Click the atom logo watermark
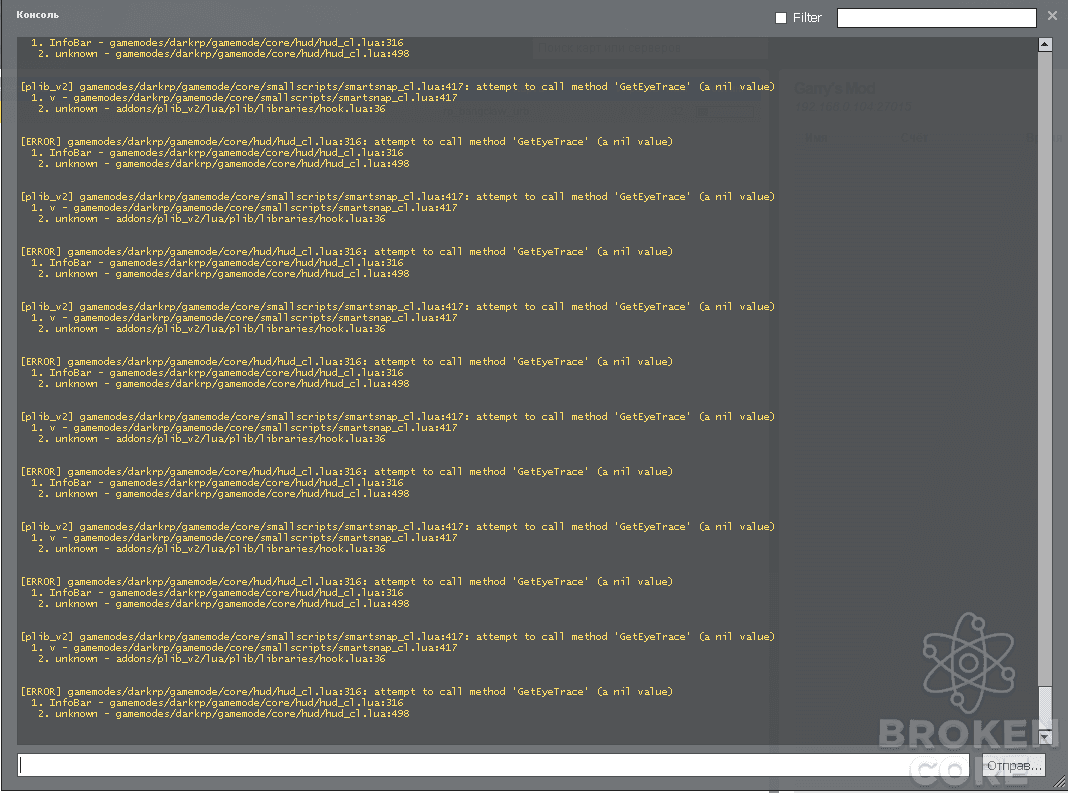 click(969, 662)
